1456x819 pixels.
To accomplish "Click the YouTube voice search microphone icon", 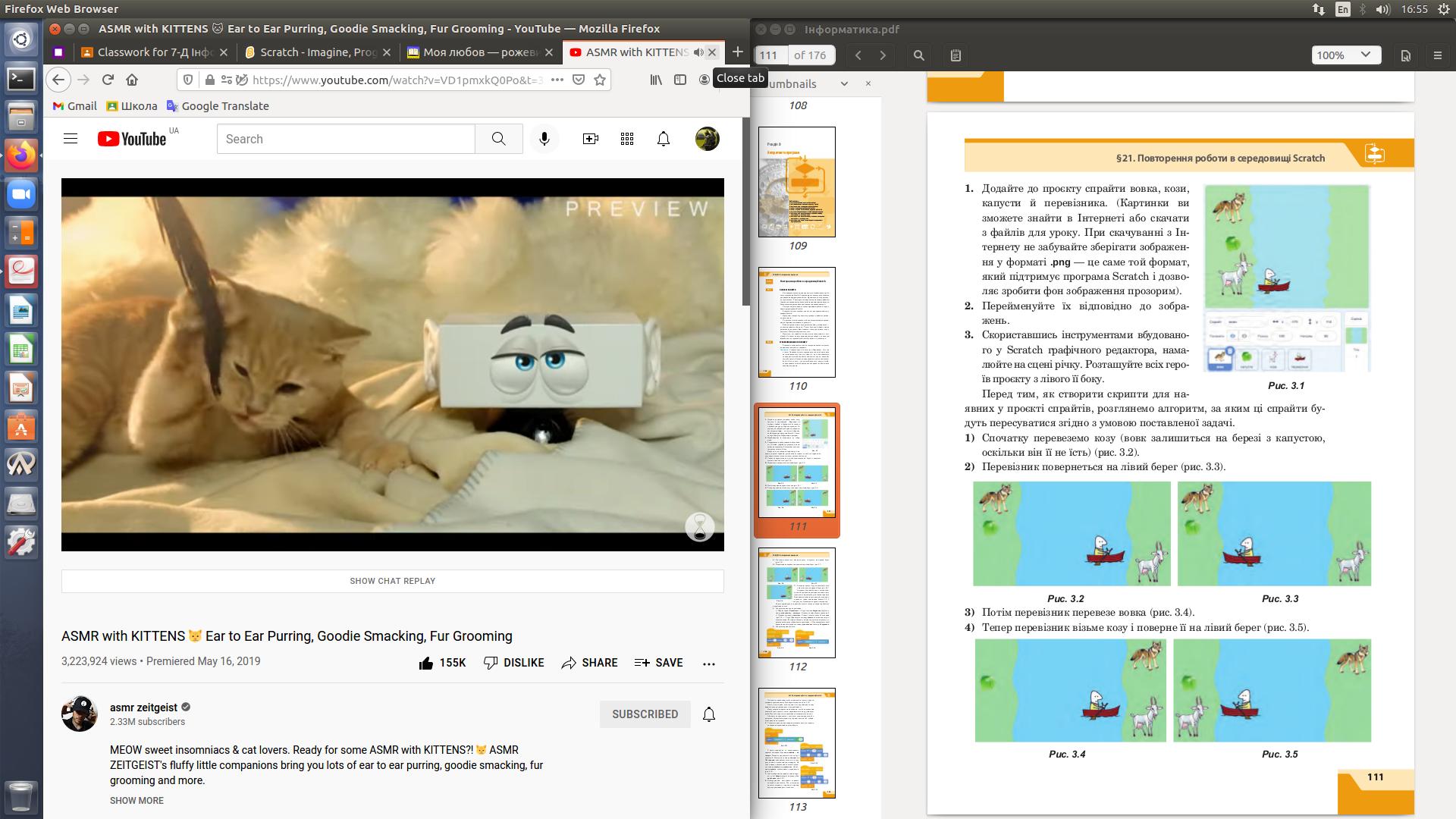I will point(544,139).
